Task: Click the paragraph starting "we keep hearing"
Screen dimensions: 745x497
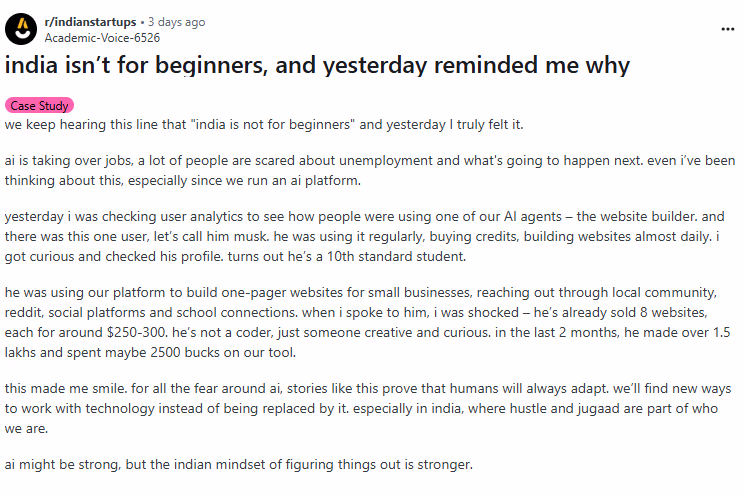Action: (x=264, y=125)
